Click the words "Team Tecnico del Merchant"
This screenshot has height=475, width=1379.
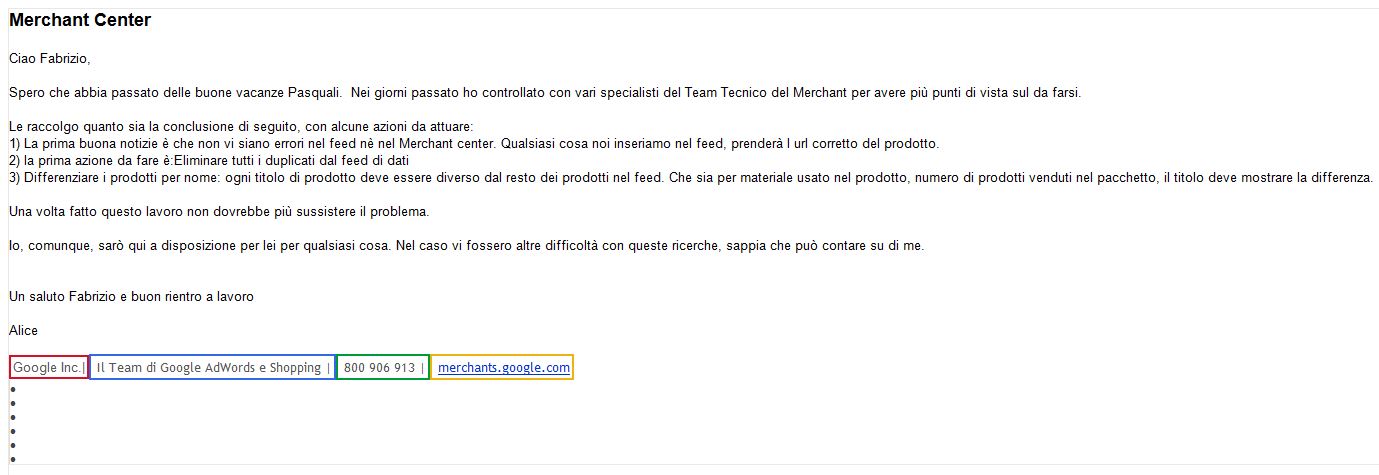point(766,93)
